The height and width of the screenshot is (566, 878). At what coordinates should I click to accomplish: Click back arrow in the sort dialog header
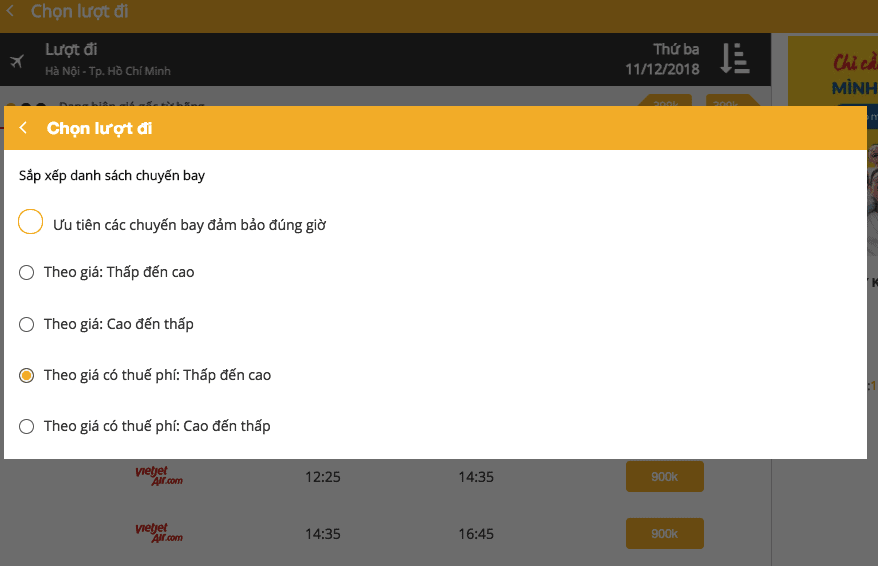[x=23, y=128]
